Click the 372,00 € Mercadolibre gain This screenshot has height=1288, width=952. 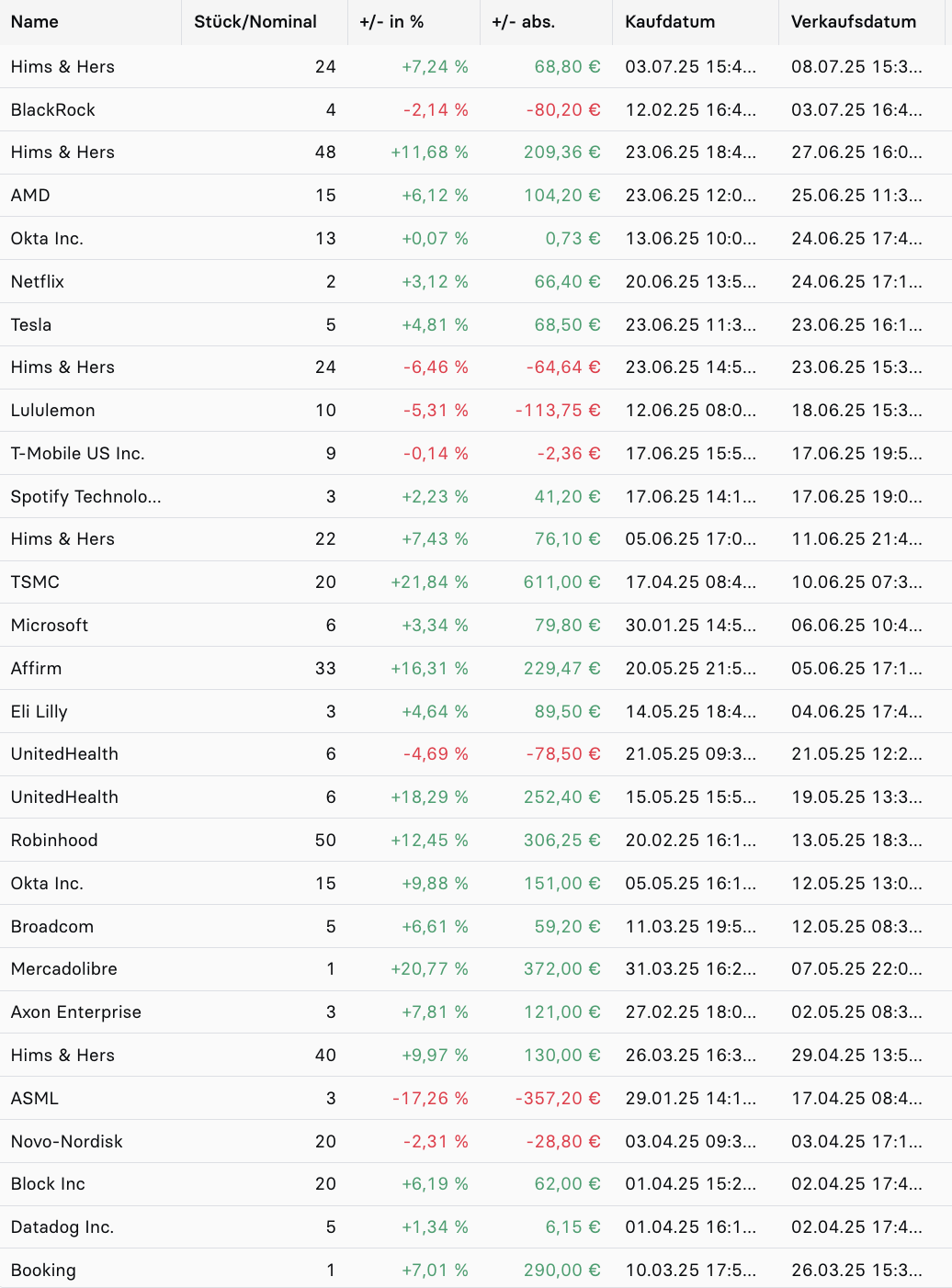point(562,969)
